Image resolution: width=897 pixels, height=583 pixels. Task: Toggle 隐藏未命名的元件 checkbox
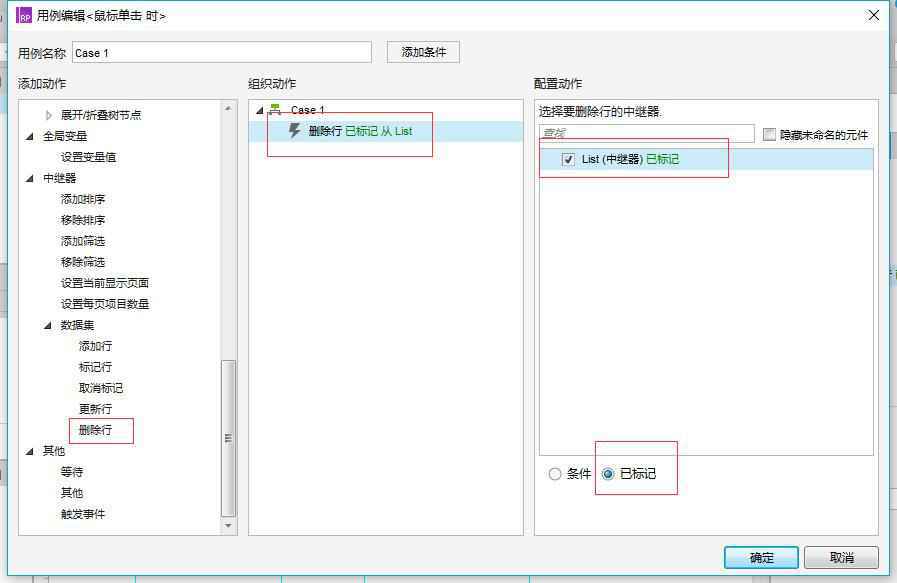pos(769,134)
